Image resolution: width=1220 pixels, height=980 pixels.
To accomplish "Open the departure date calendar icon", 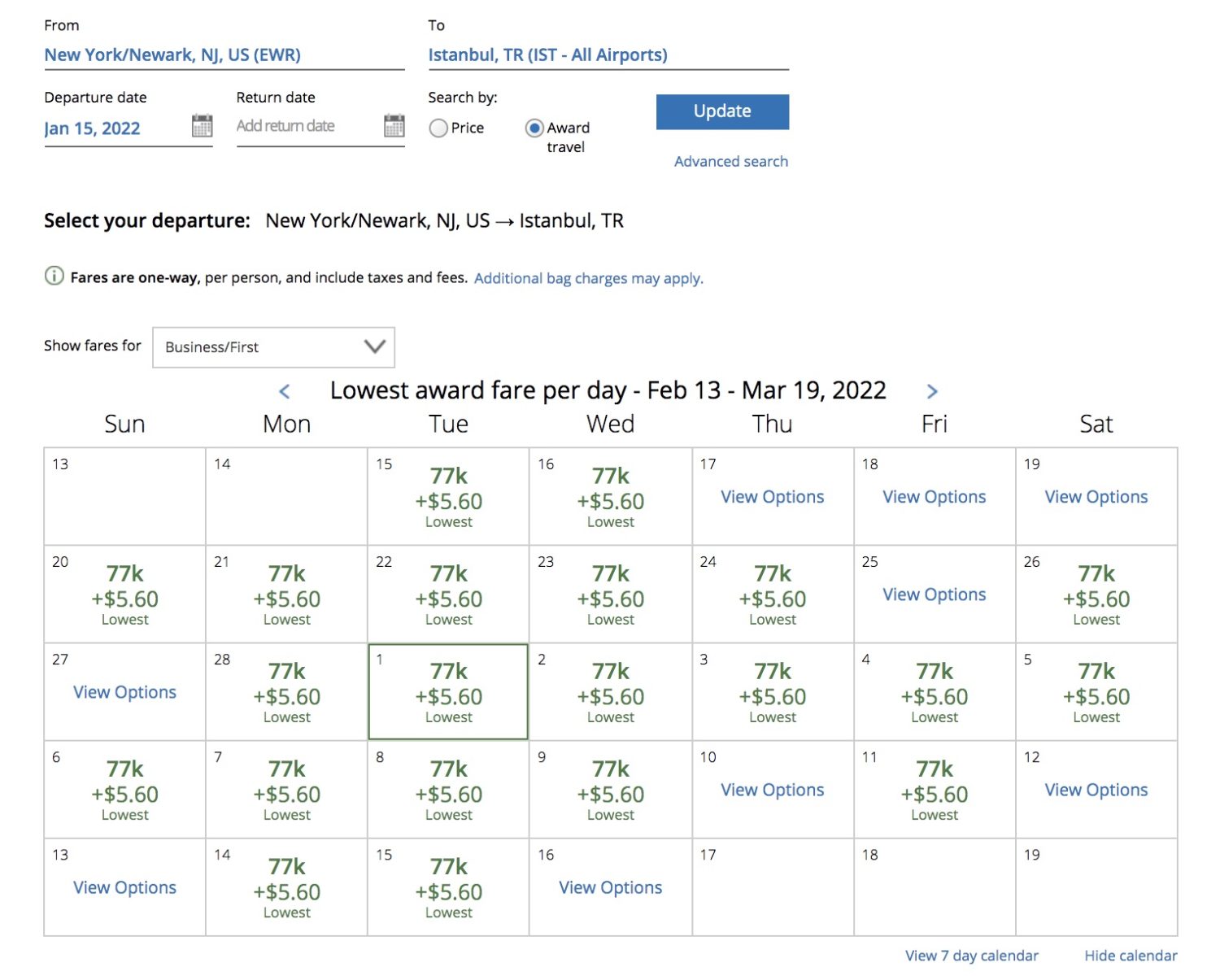I will click(201, 127).
